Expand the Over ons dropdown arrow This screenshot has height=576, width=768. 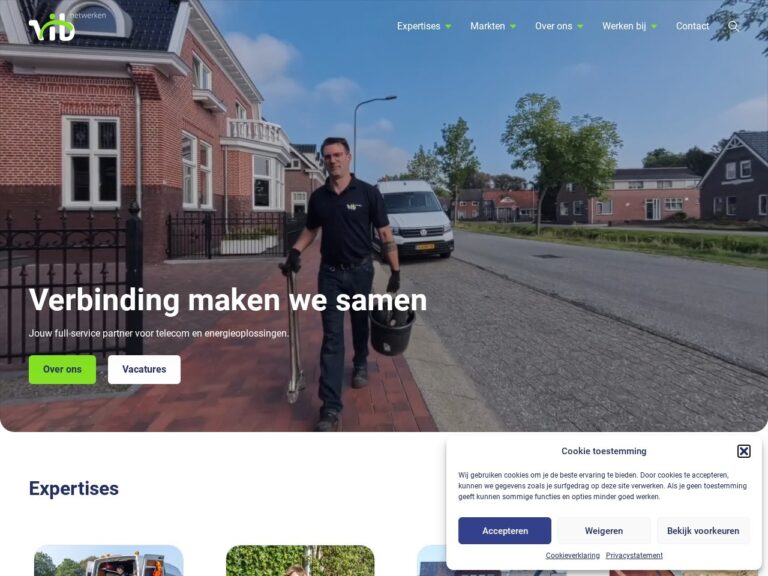580,26
